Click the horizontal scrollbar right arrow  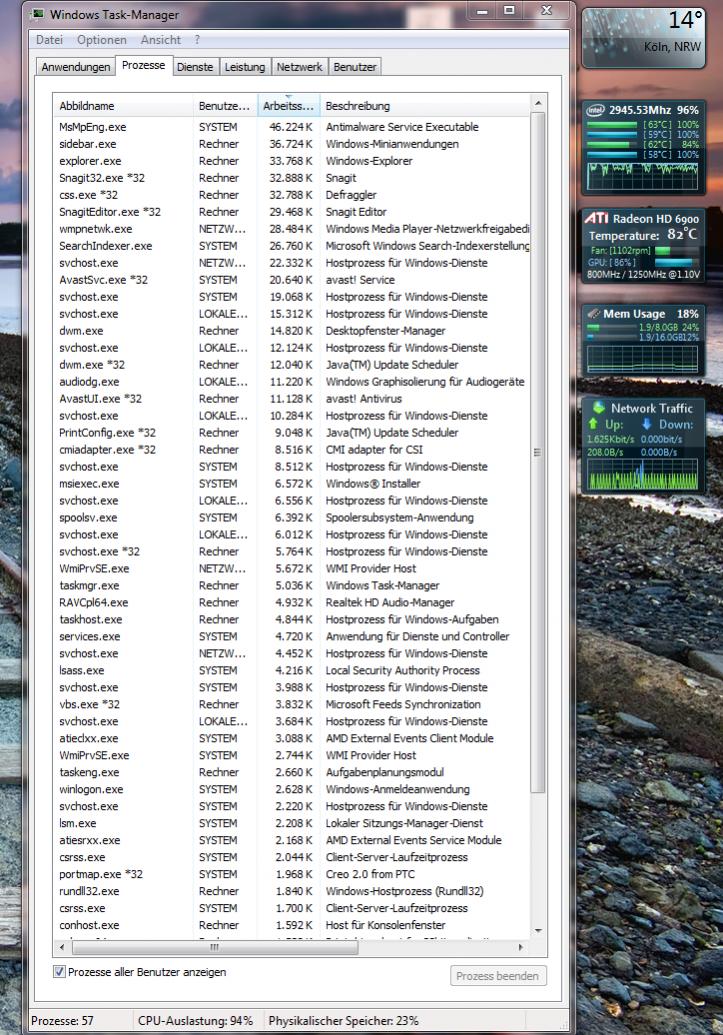pos(521,947)
